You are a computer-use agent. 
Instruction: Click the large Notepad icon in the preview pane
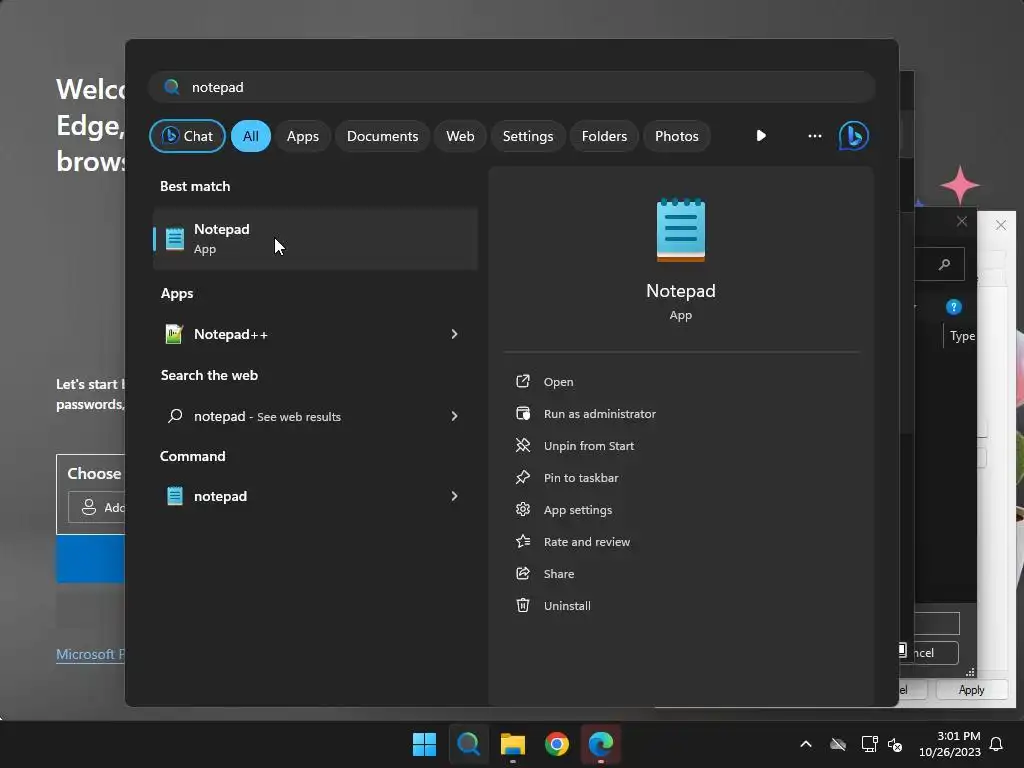pyautogui.click(x=680, y=230)
